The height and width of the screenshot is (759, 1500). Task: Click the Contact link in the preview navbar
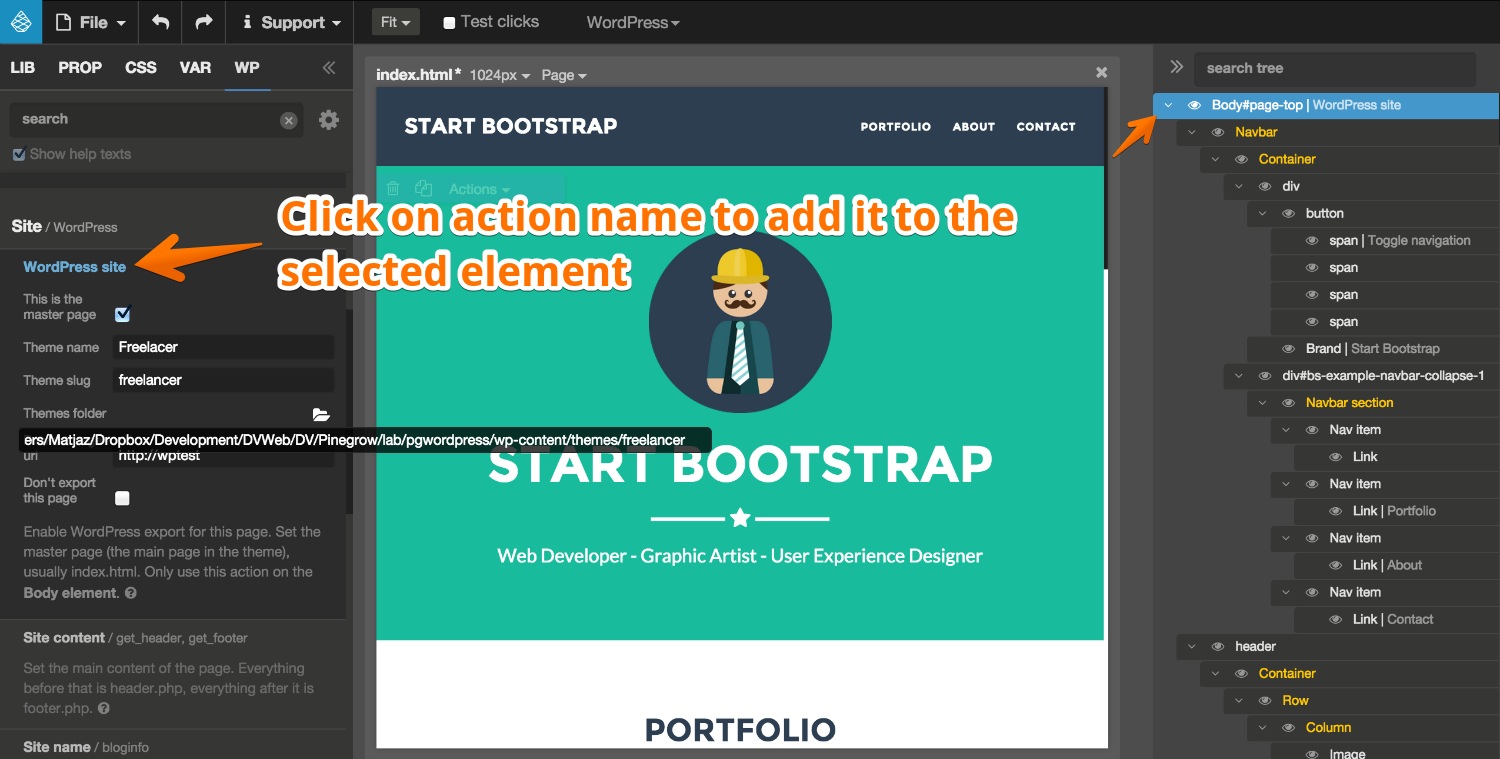1046,127
